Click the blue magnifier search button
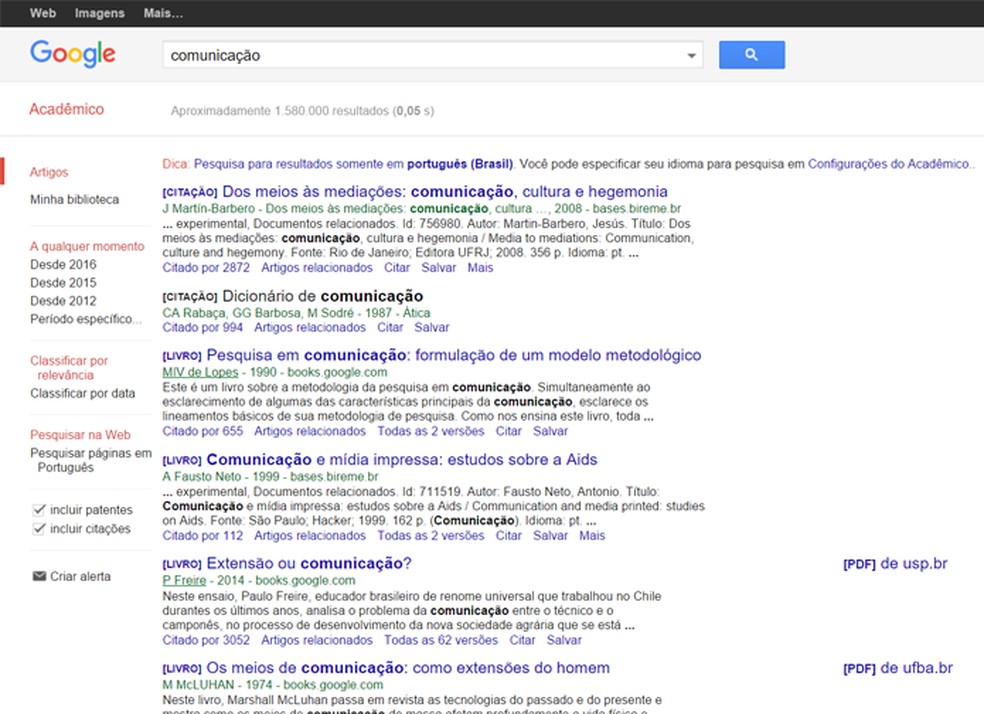 pyautogui.click(x=751, y=55)
